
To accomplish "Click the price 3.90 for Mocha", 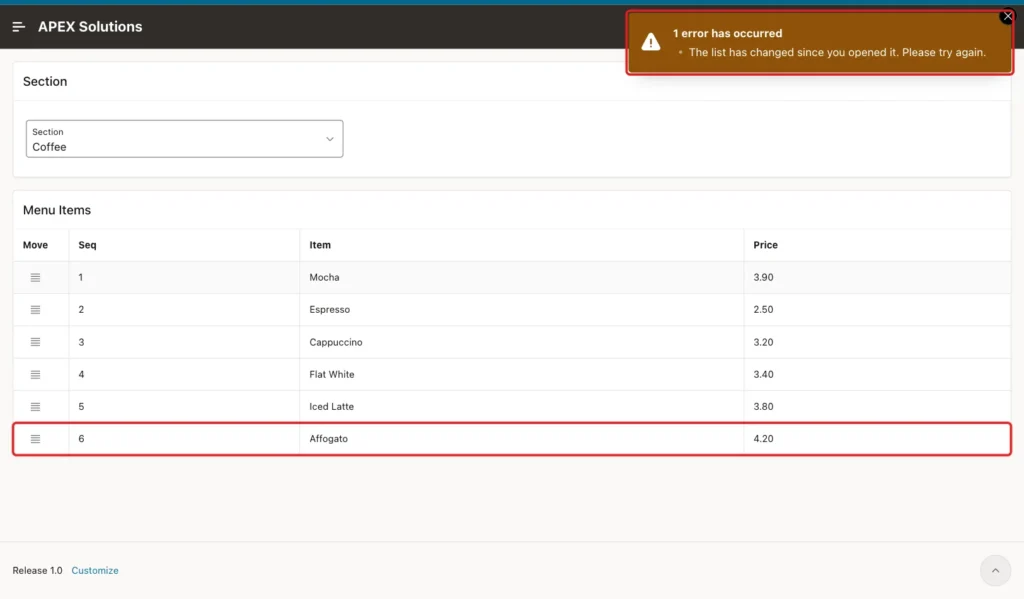I will pyautogui.click(x=763, y=278).
